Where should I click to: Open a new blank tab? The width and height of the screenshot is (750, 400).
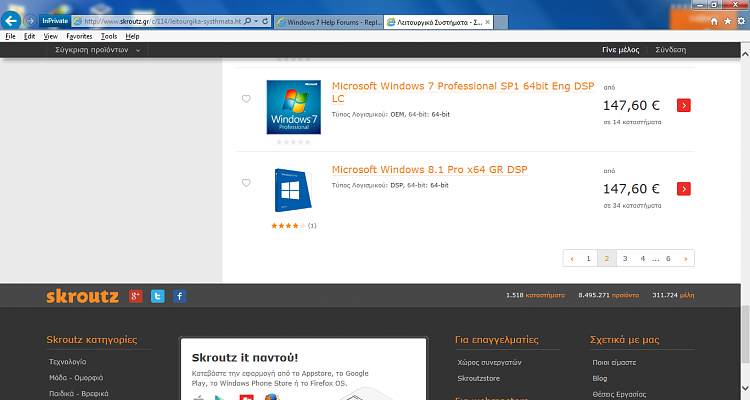[x=501, y=22]
